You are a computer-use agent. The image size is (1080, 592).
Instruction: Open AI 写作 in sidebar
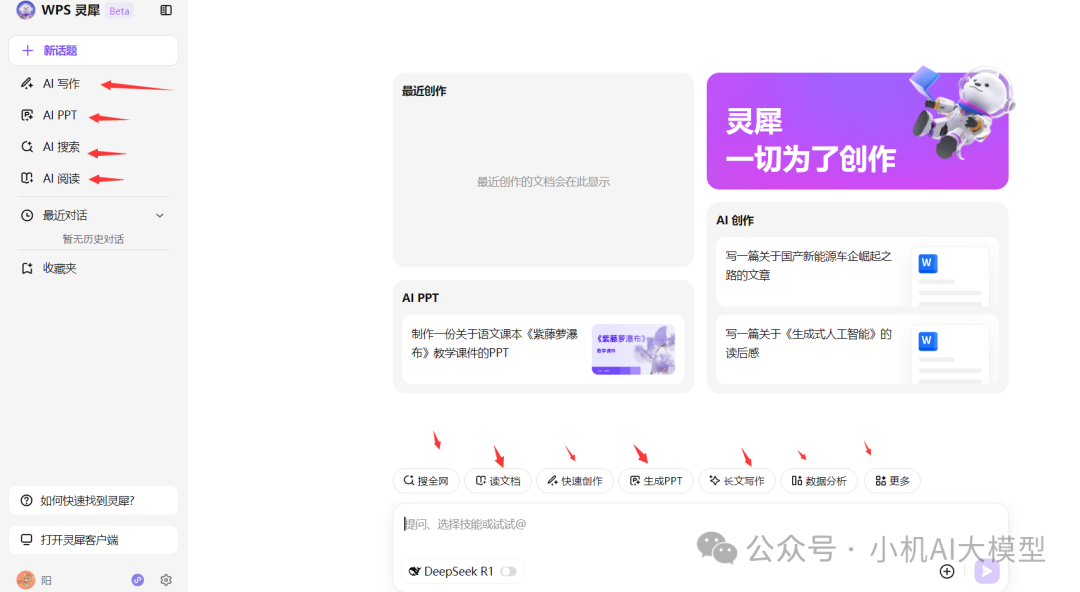click(x=61, y=83)
